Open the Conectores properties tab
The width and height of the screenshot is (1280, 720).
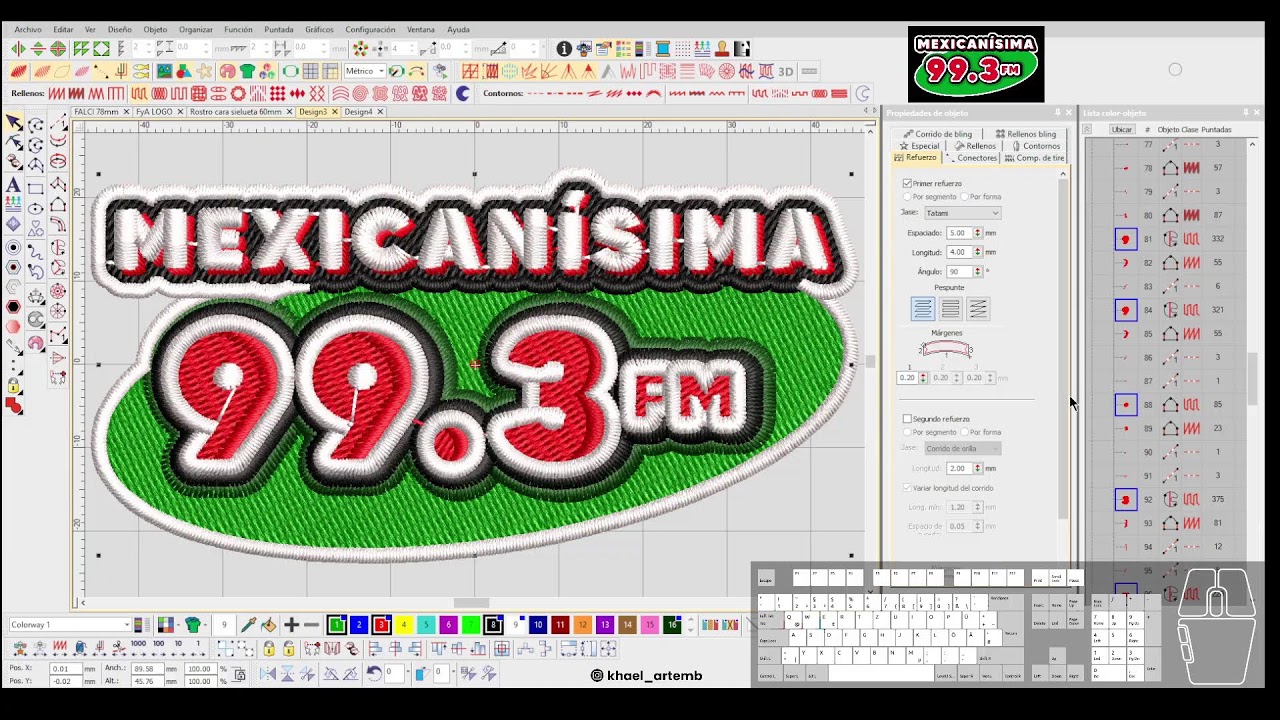[972, 158]
